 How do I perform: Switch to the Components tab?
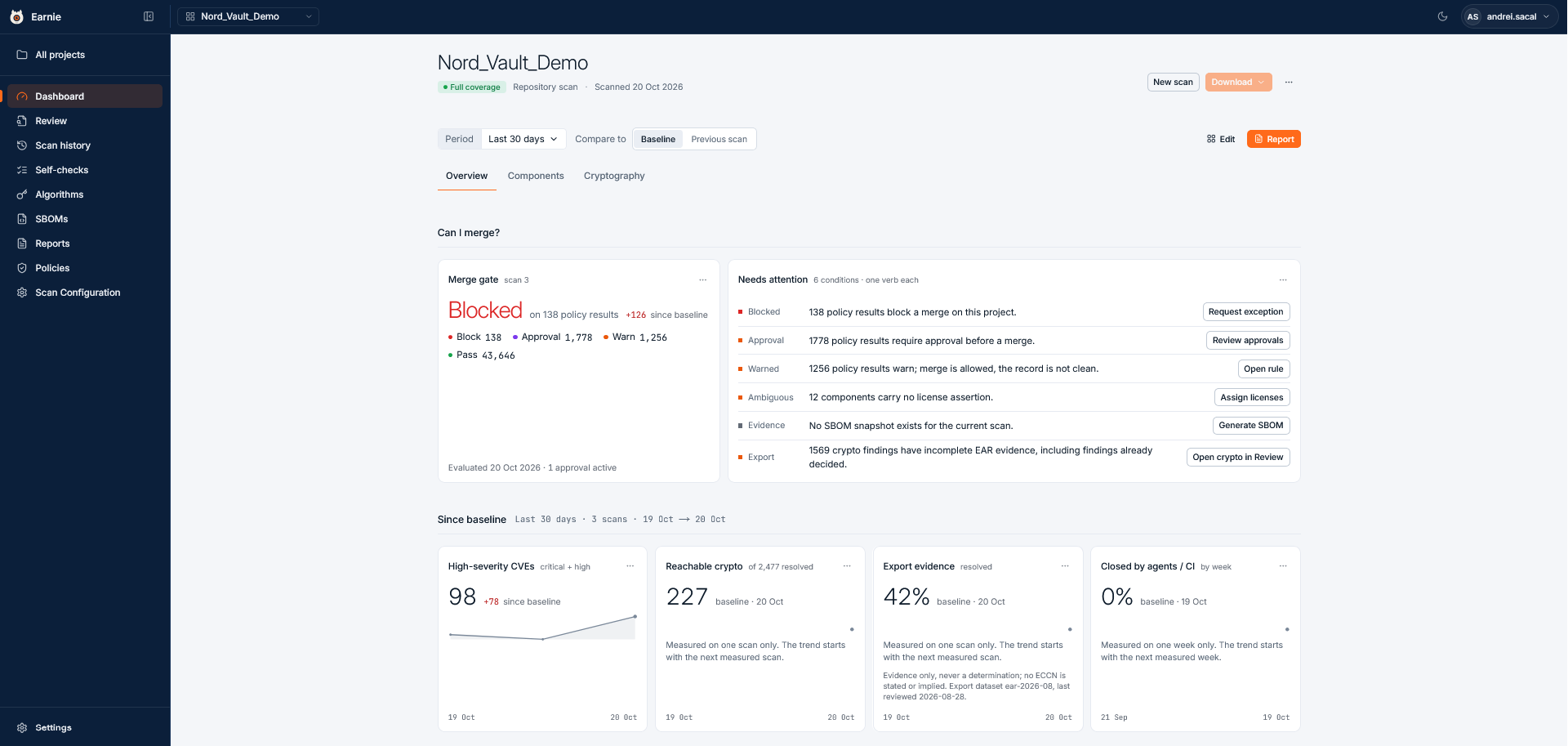click(536, 176)
